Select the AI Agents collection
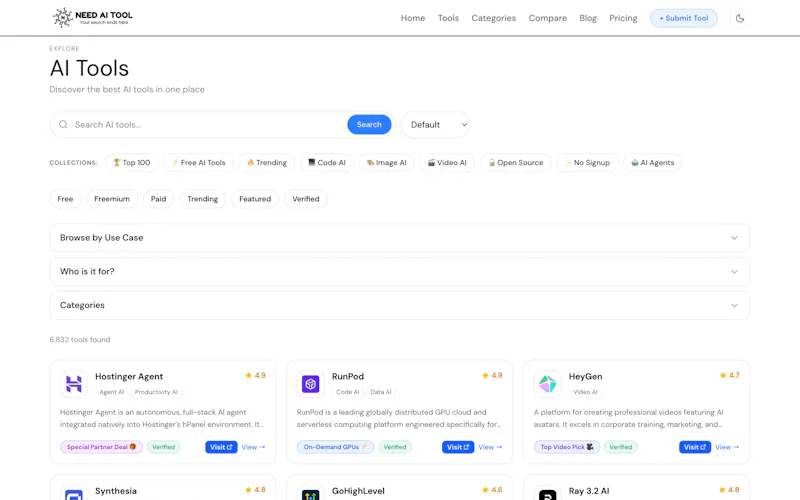 (x=653, y=163)
